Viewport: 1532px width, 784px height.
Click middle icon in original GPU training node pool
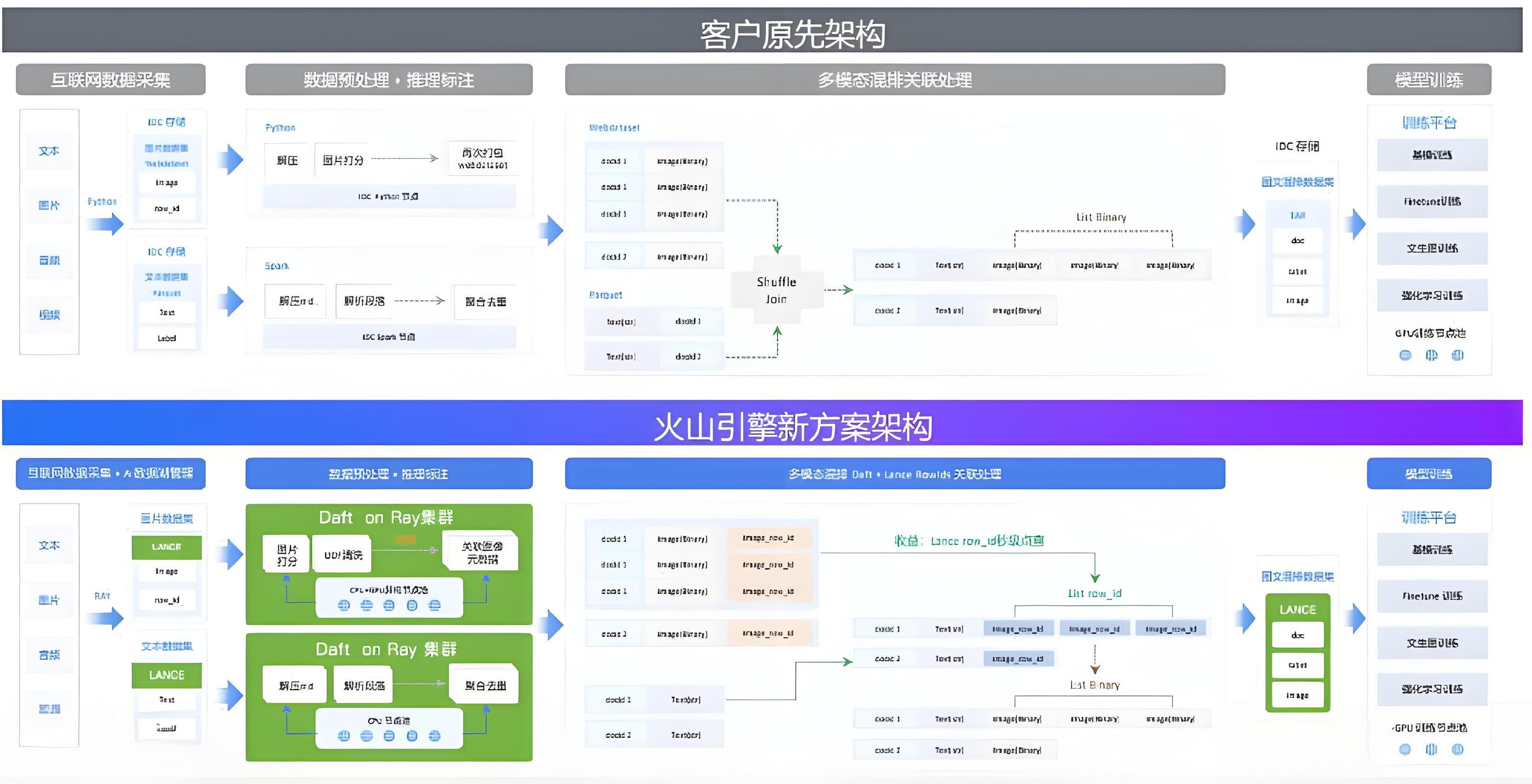(x=1431, y=356)
